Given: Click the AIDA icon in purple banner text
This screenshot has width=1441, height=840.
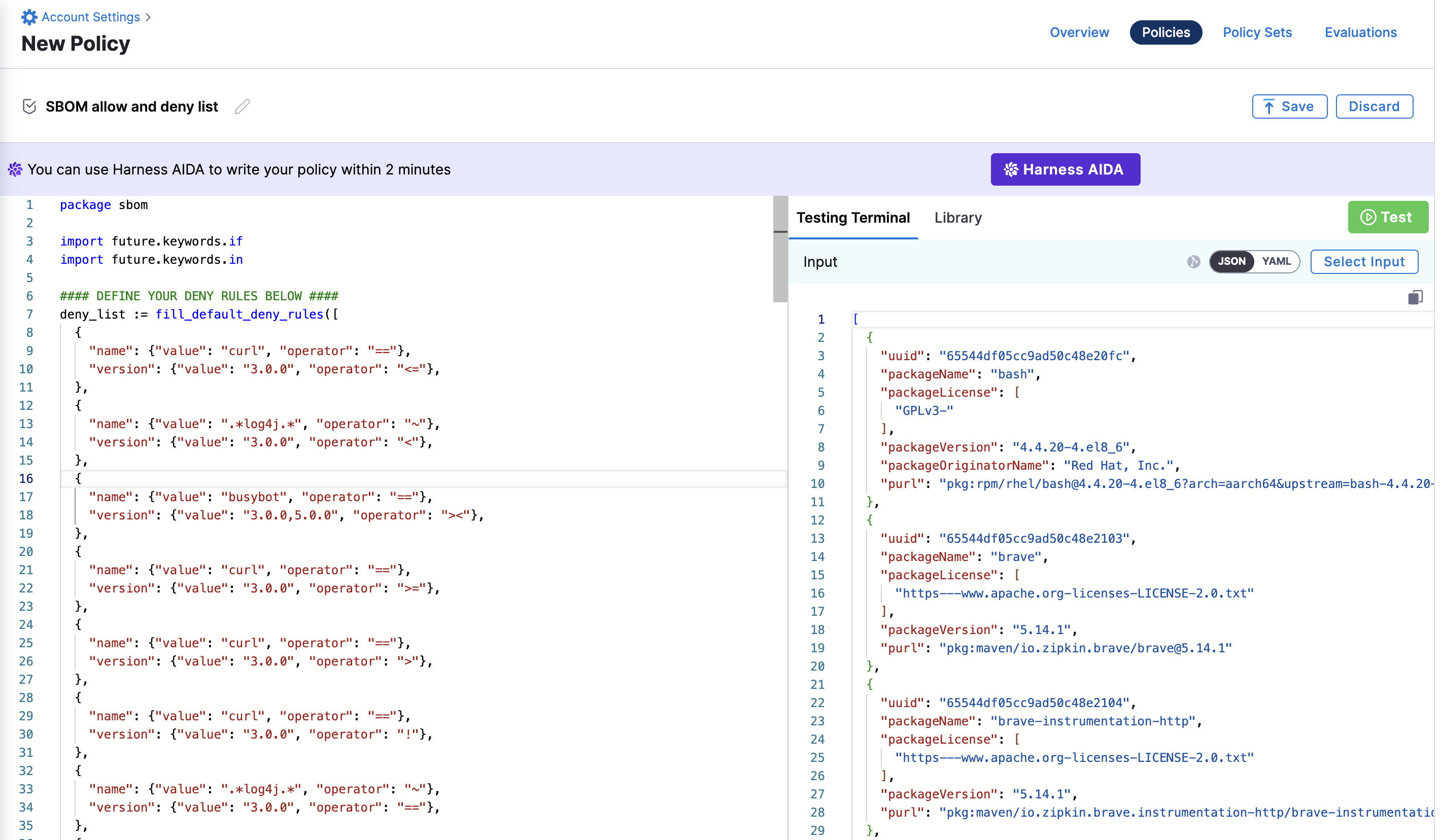Looking at the screenshot, I should (x=15, y=170).
